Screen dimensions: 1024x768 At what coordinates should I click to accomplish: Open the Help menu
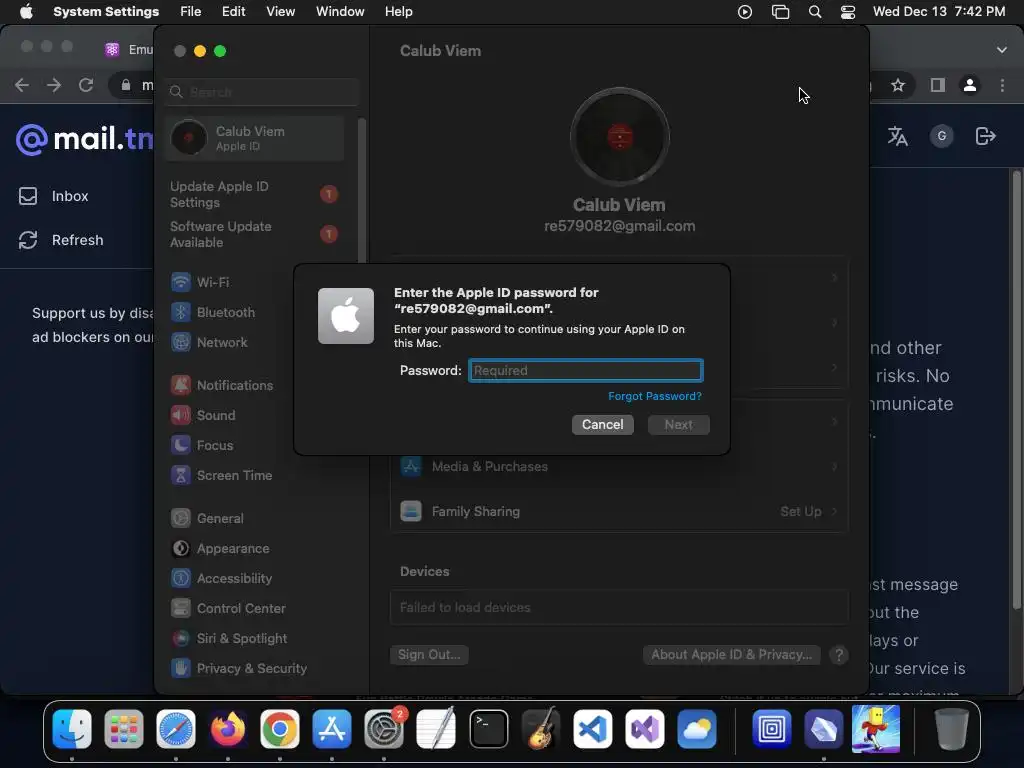point(398,12)
